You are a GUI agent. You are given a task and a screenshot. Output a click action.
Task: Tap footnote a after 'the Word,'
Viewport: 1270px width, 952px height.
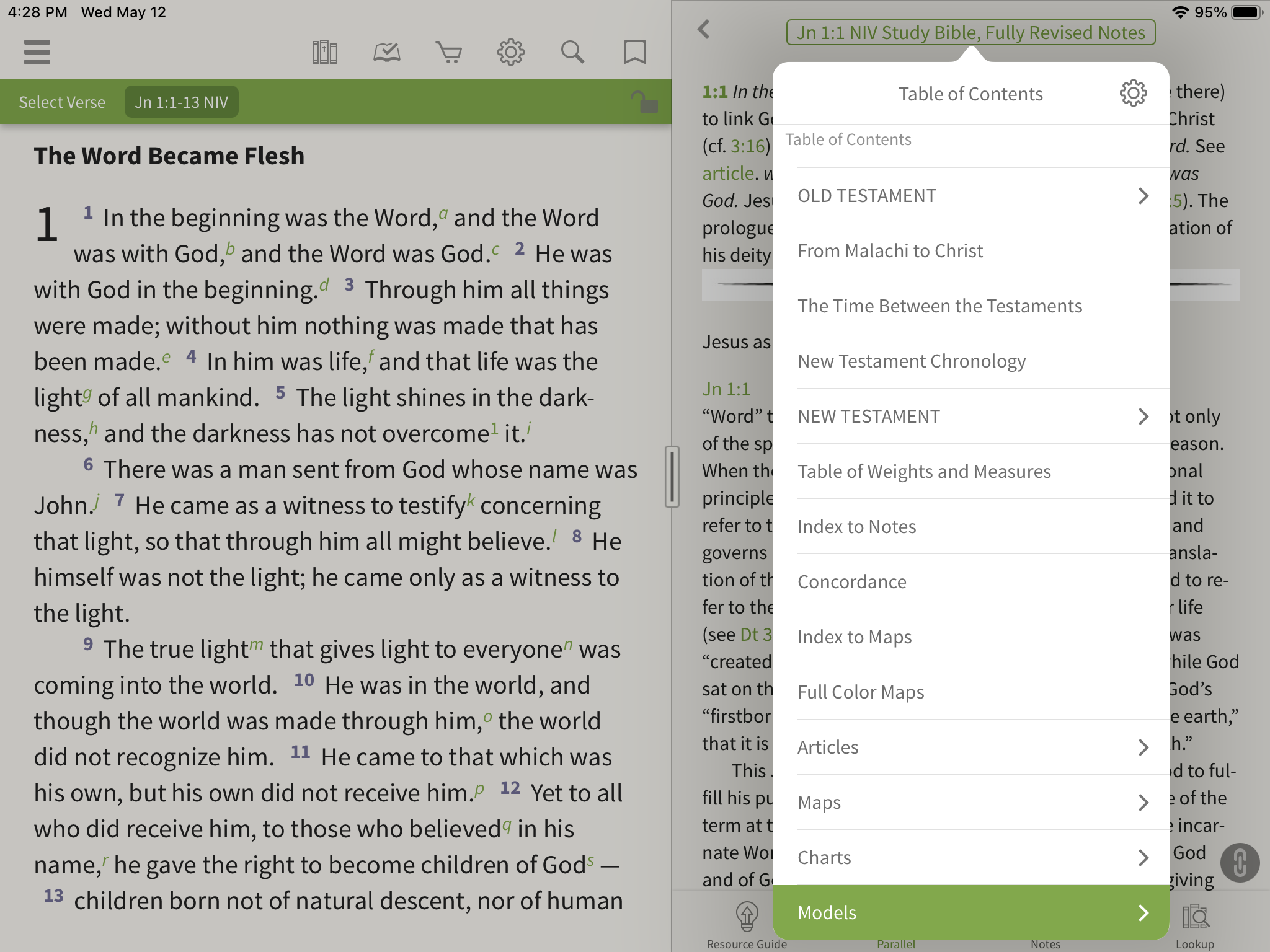(x=443, y=213)
